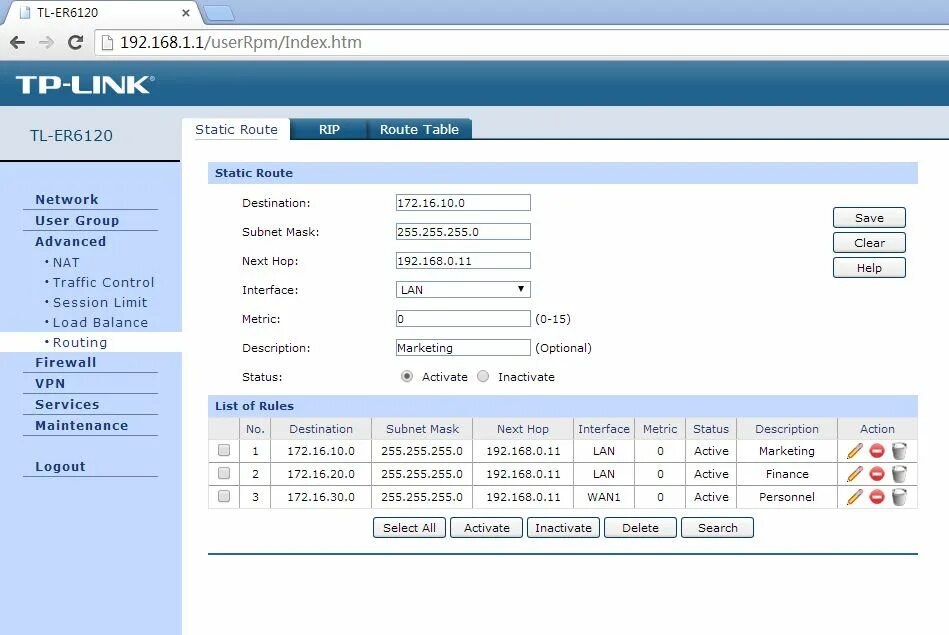Inactivate rule 1 using its red icon
Screen dimensions: 949x635
pos(876,451)
